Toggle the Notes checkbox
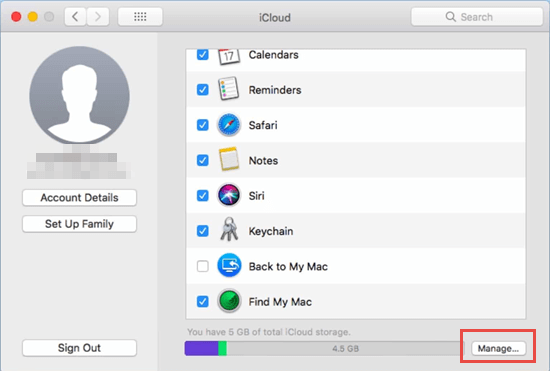The height and width of the screenshot is (371, 550). pos(202,160)
